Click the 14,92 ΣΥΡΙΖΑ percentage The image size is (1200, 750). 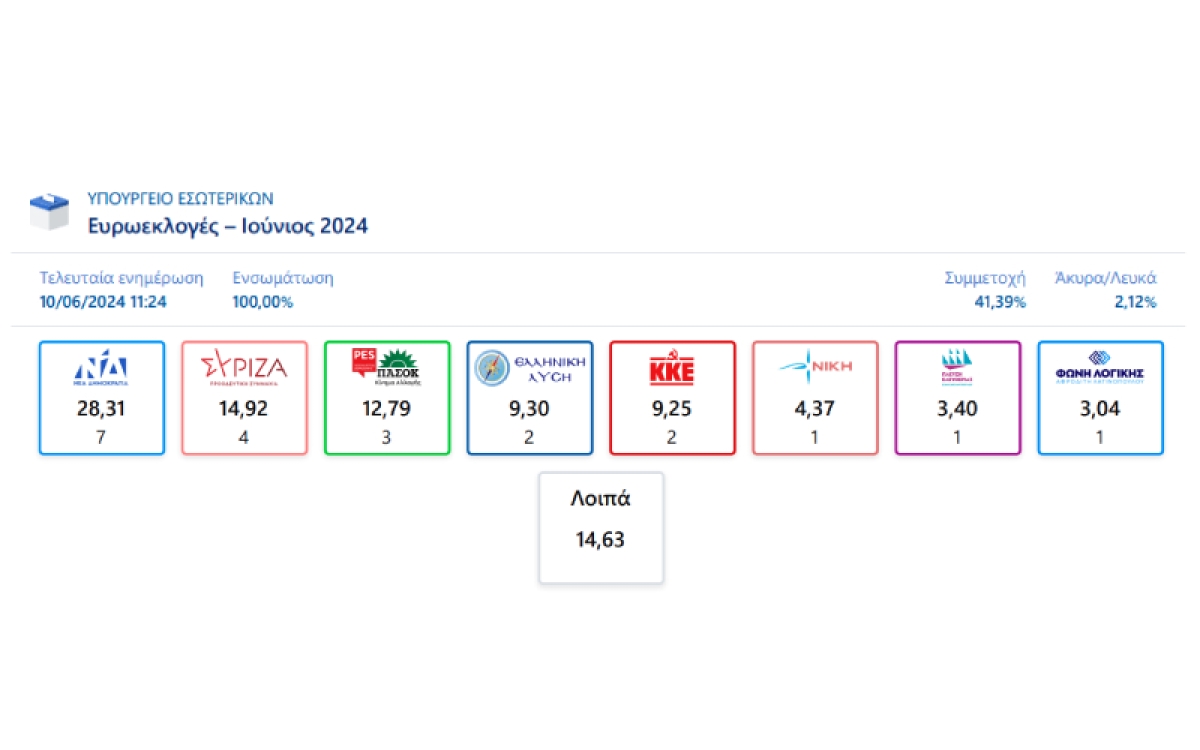244,408
